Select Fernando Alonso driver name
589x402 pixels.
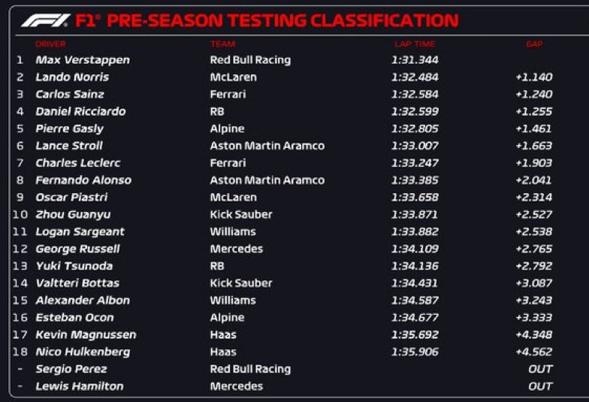click(83, 180)
